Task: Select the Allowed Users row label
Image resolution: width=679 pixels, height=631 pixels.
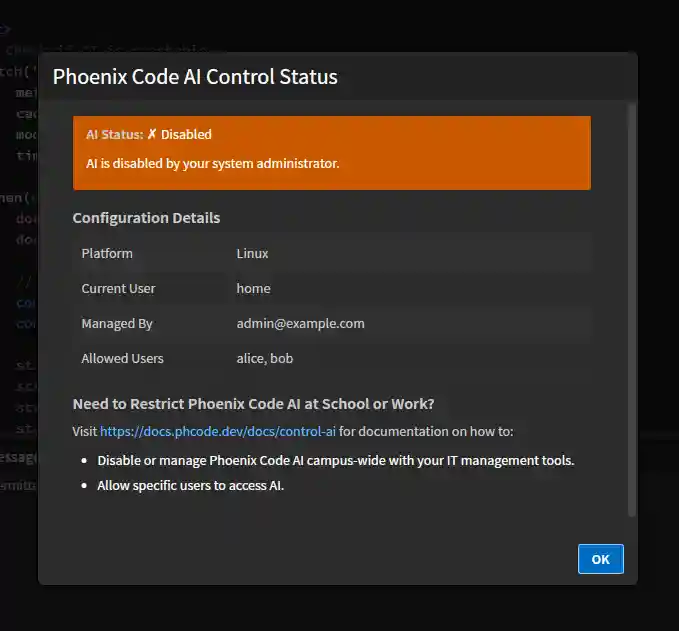Action: [122, 359]
